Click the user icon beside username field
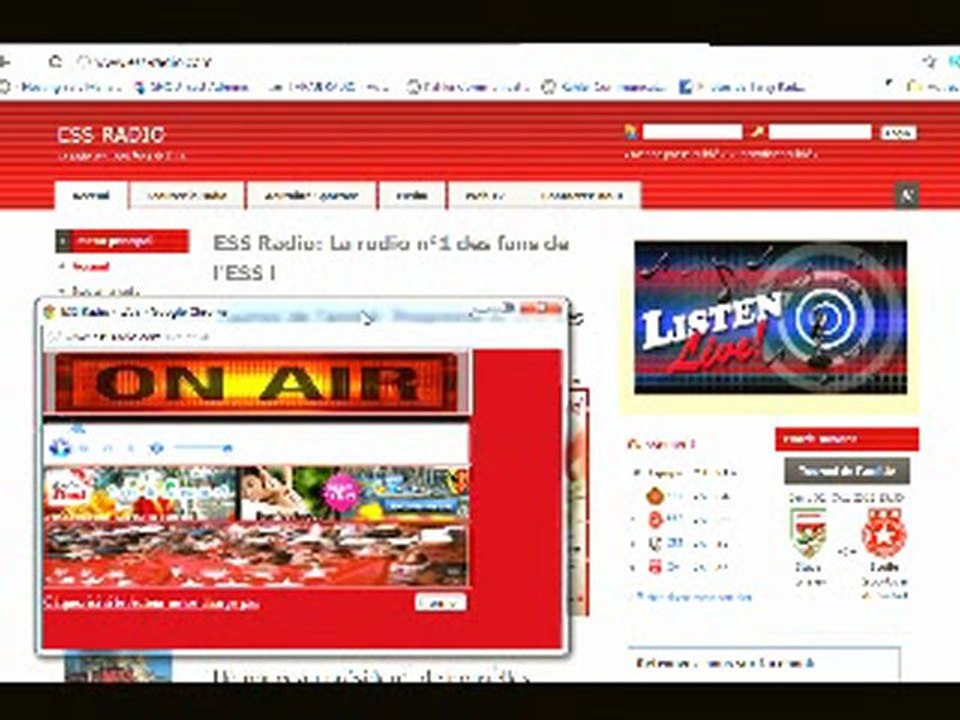This screenshot has width=960, height=720. pyautogui.click(x=631, y=132)
